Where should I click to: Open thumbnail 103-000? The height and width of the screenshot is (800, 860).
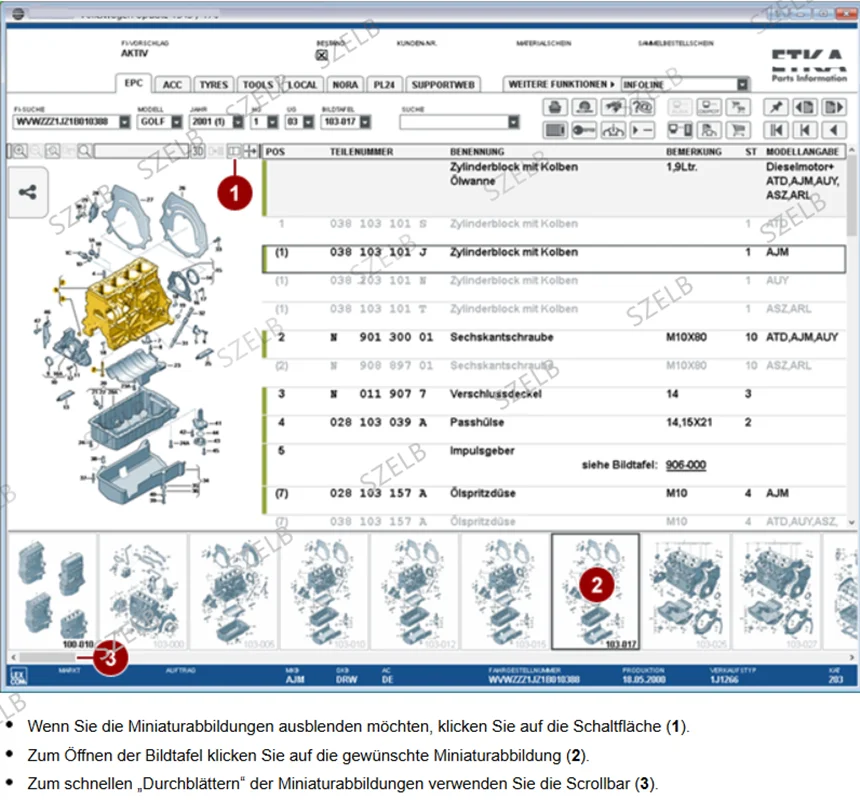(143, 592)
